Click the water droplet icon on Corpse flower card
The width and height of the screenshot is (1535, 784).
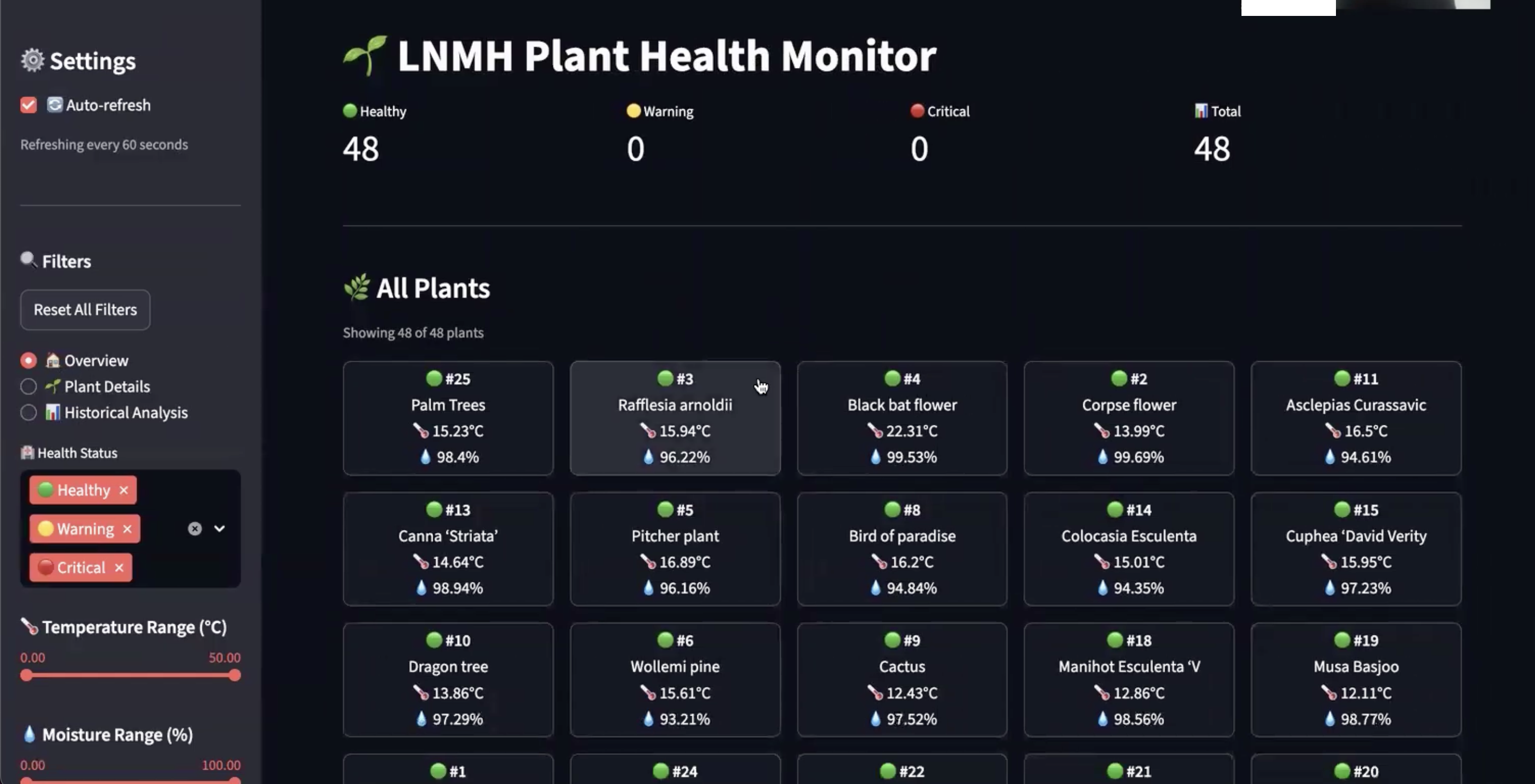pyautogui.click(x=1102, y=457)
